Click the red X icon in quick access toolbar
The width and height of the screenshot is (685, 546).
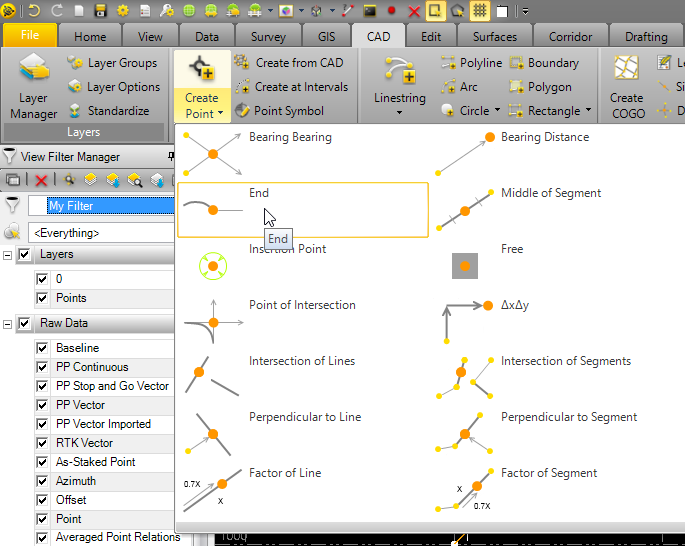click(x=414, y=10)
